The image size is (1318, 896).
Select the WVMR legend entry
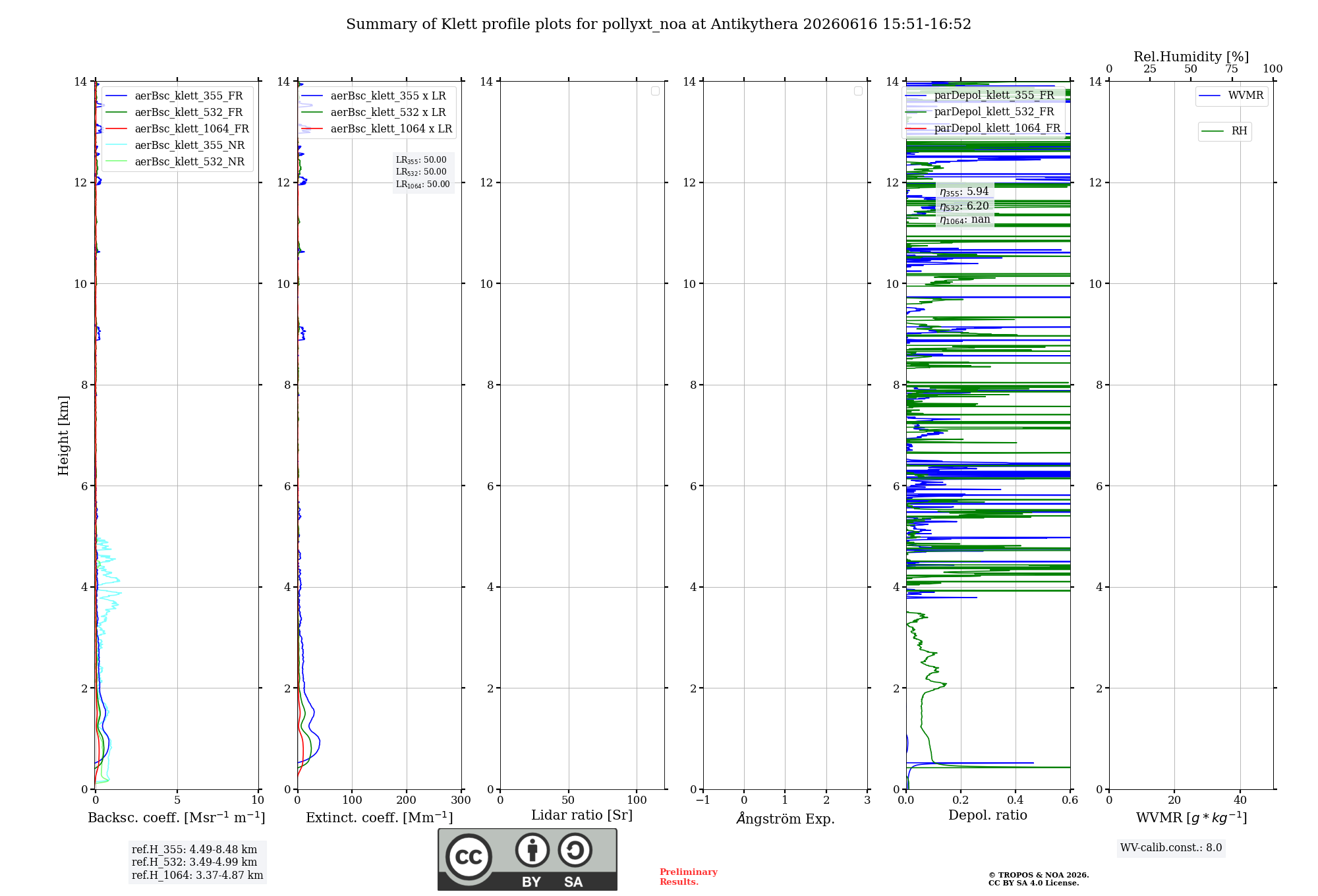[x=1232, y=96]
